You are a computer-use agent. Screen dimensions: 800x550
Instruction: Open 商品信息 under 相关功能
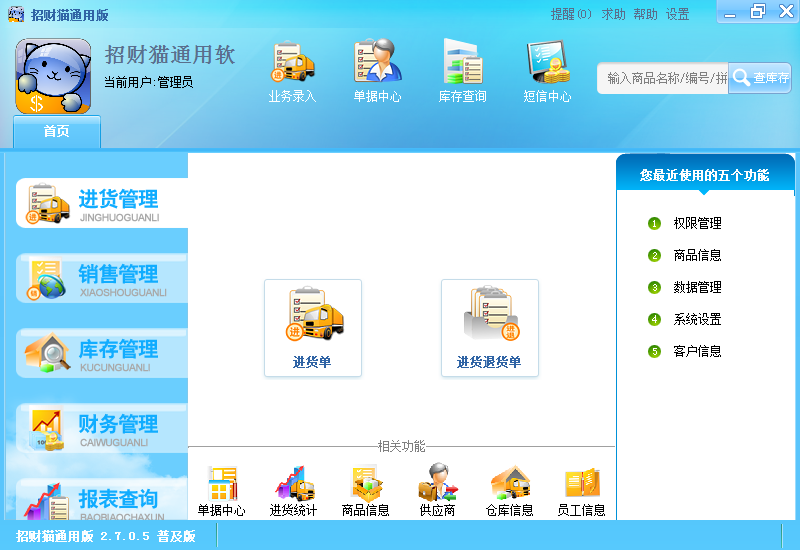tap(365, 491)
